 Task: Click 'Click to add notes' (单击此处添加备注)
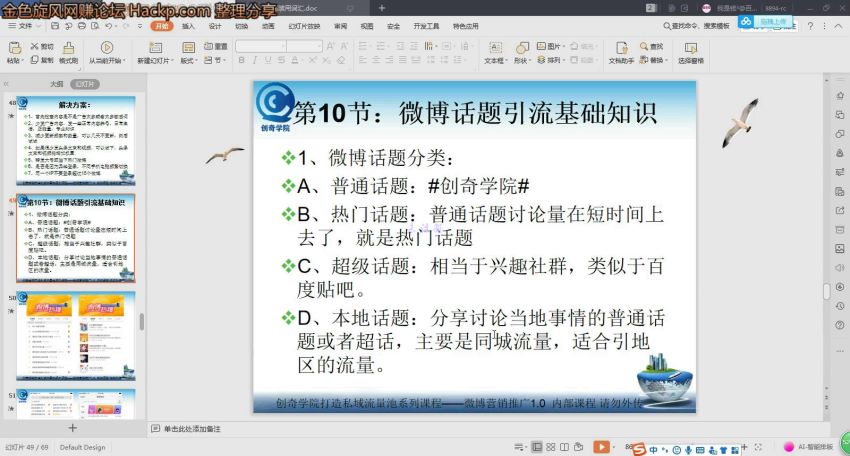coord(192,429)
